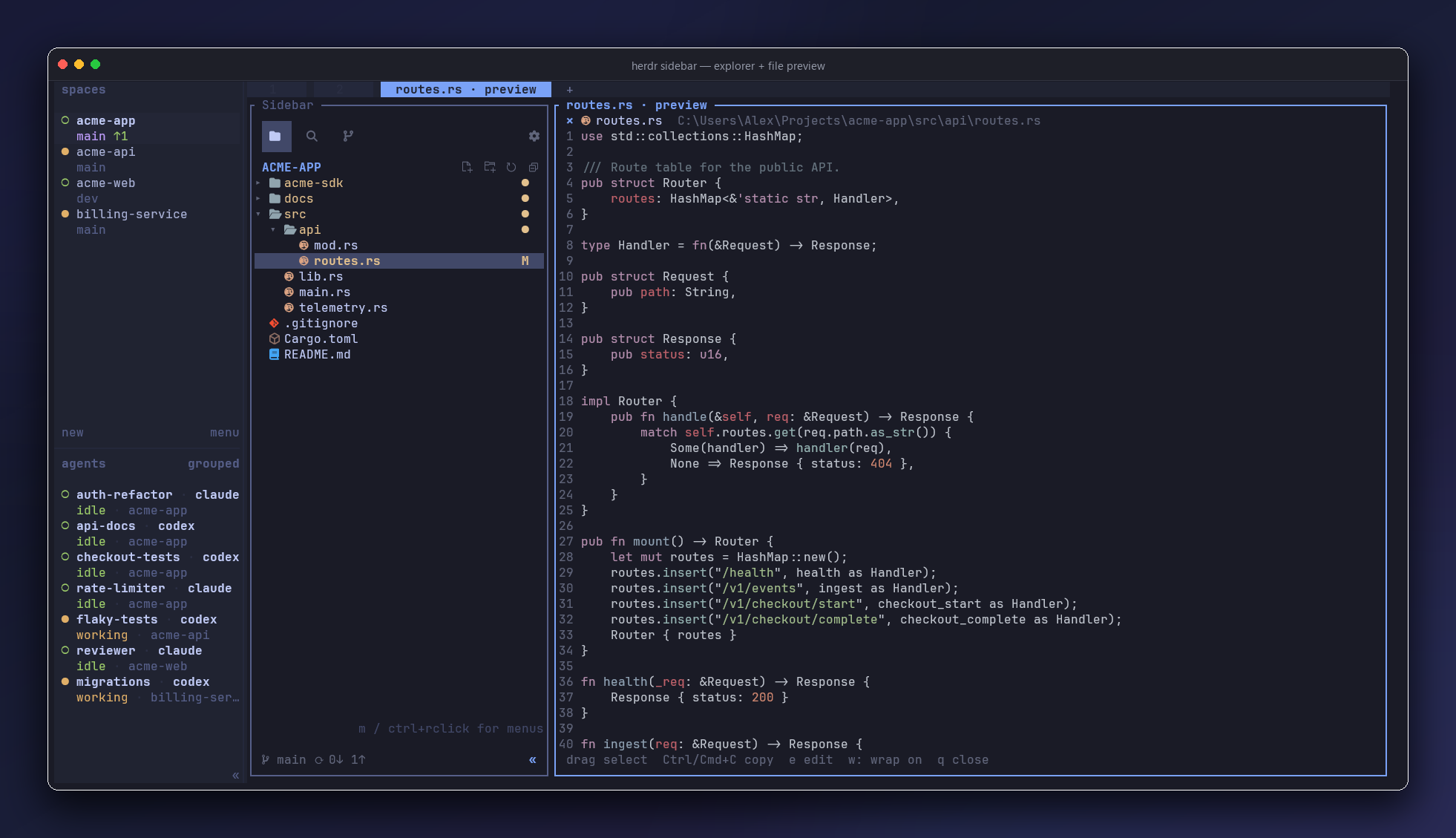Open Cargo.toml file
Viewport: 1456px width, 838px height.
click(321, 339)
